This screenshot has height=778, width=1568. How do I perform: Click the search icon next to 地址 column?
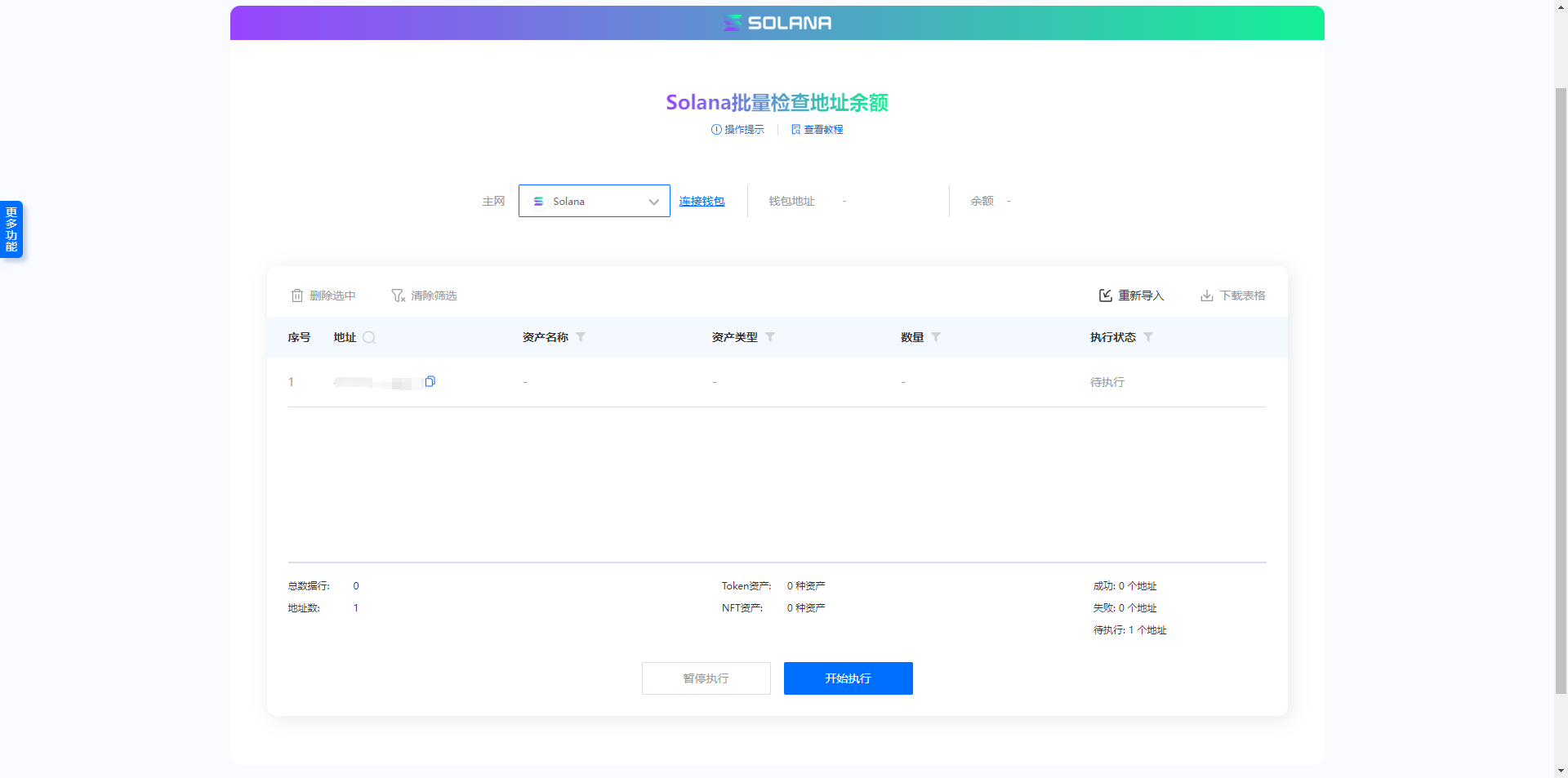click(369, 337)
